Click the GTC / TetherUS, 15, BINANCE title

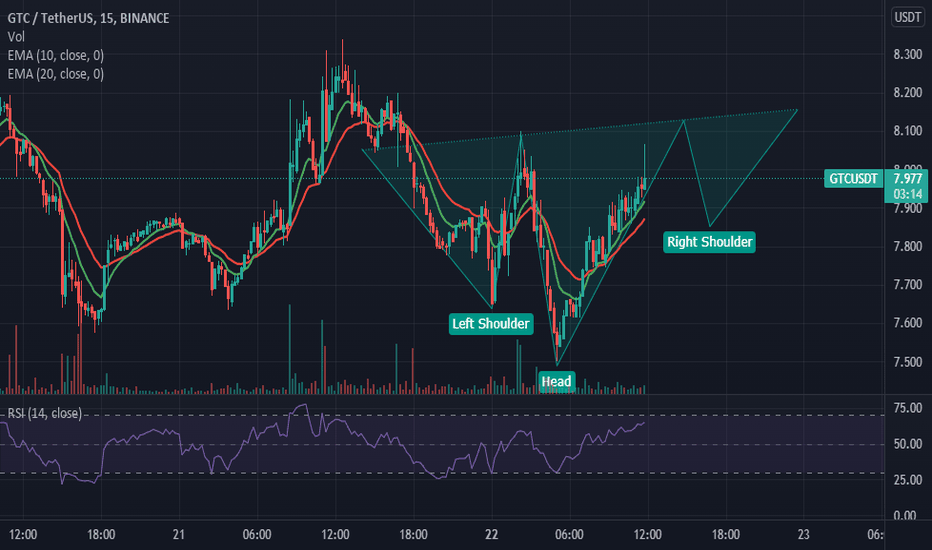click(x=88, y=18)
